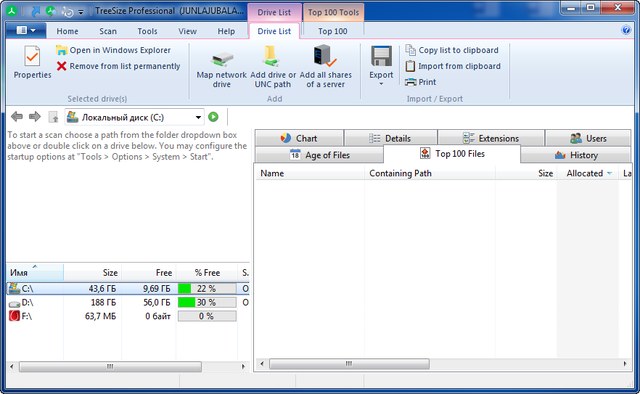Image resolution: width=640 pixels, height=394 pixels.
Task: Click the 56,0 ГБ free value
Action: click(157, 303)
